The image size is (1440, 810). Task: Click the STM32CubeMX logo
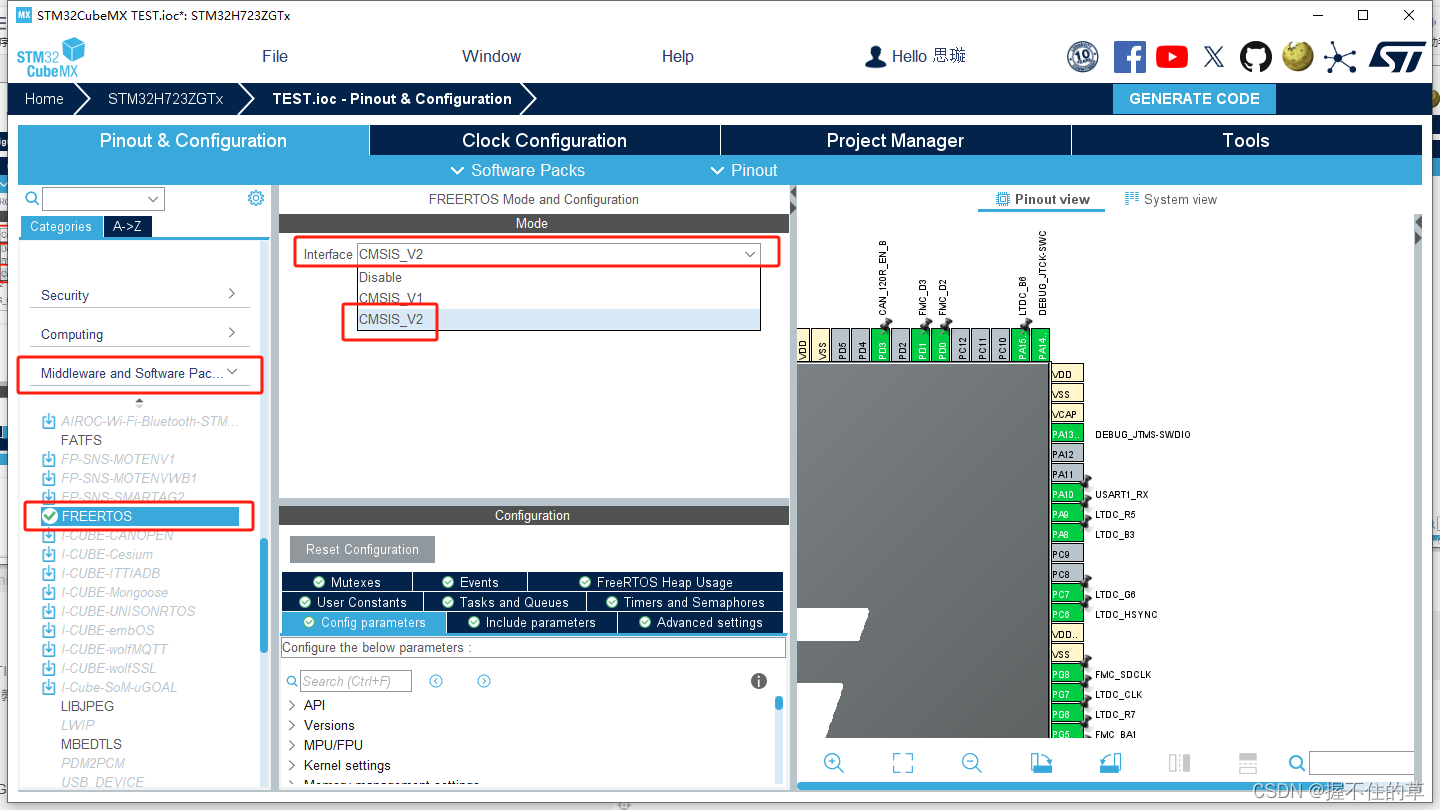click(x=50, y=58)
